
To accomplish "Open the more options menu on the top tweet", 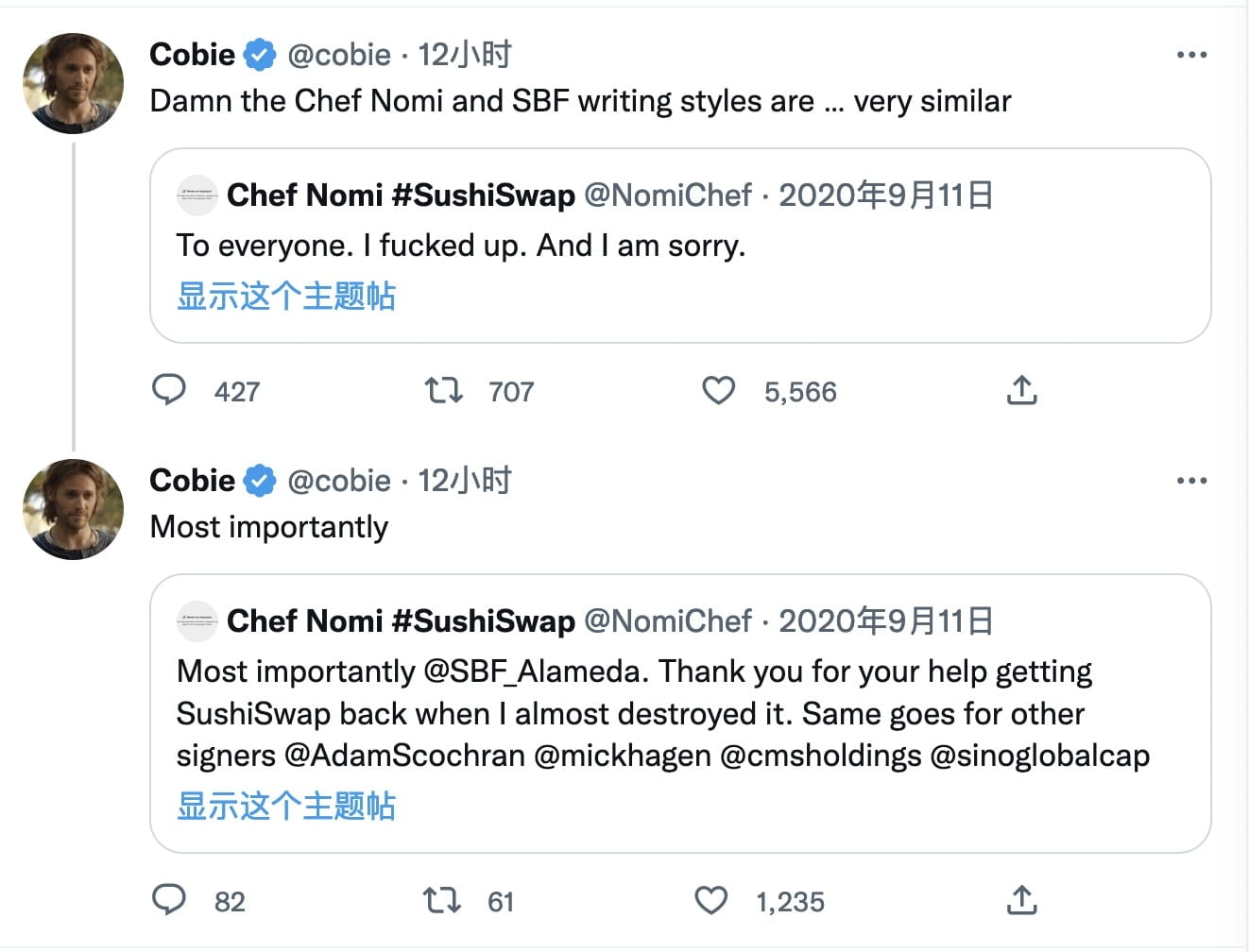I will [1191, 55].
